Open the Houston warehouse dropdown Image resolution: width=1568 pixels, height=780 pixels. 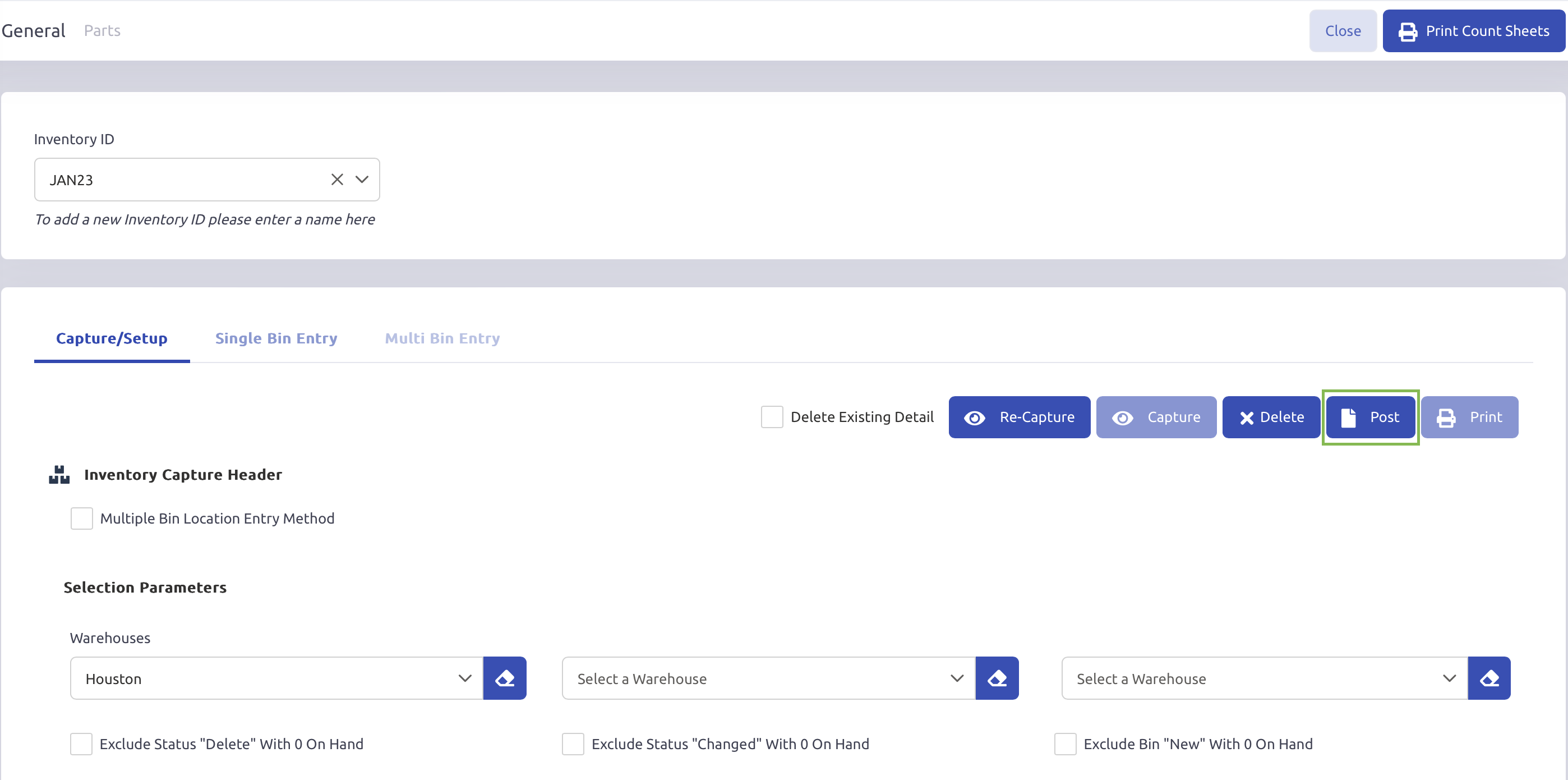click(x=276, y=678)
